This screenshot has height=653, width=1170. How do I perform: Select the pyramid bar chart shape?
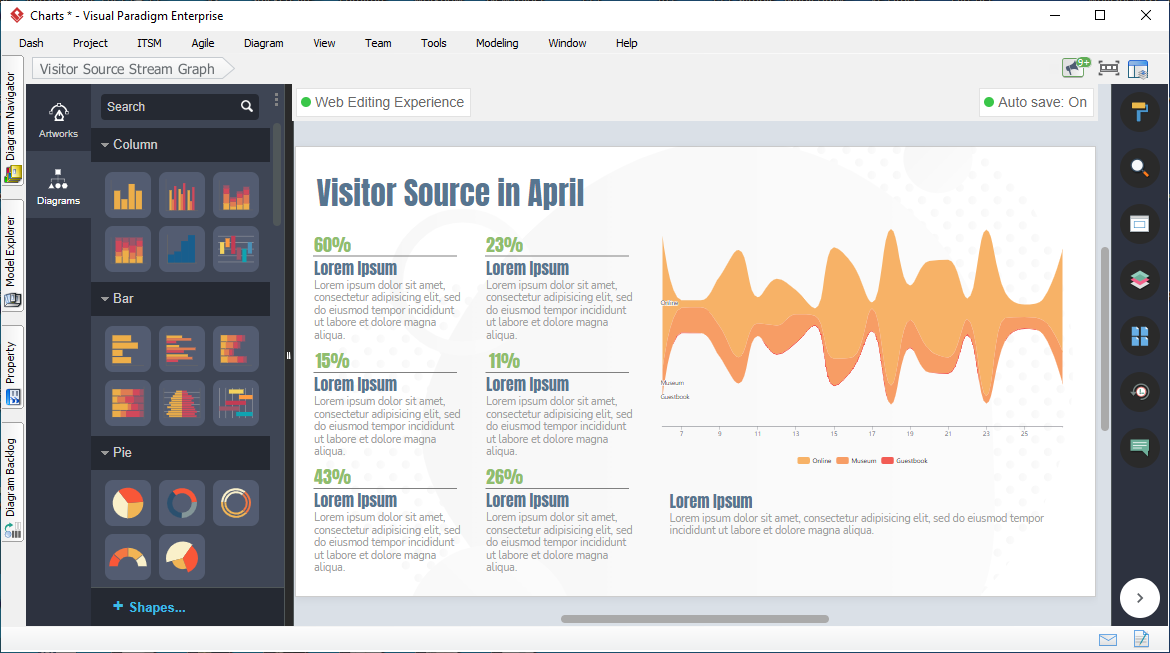[x=181, y=403]
